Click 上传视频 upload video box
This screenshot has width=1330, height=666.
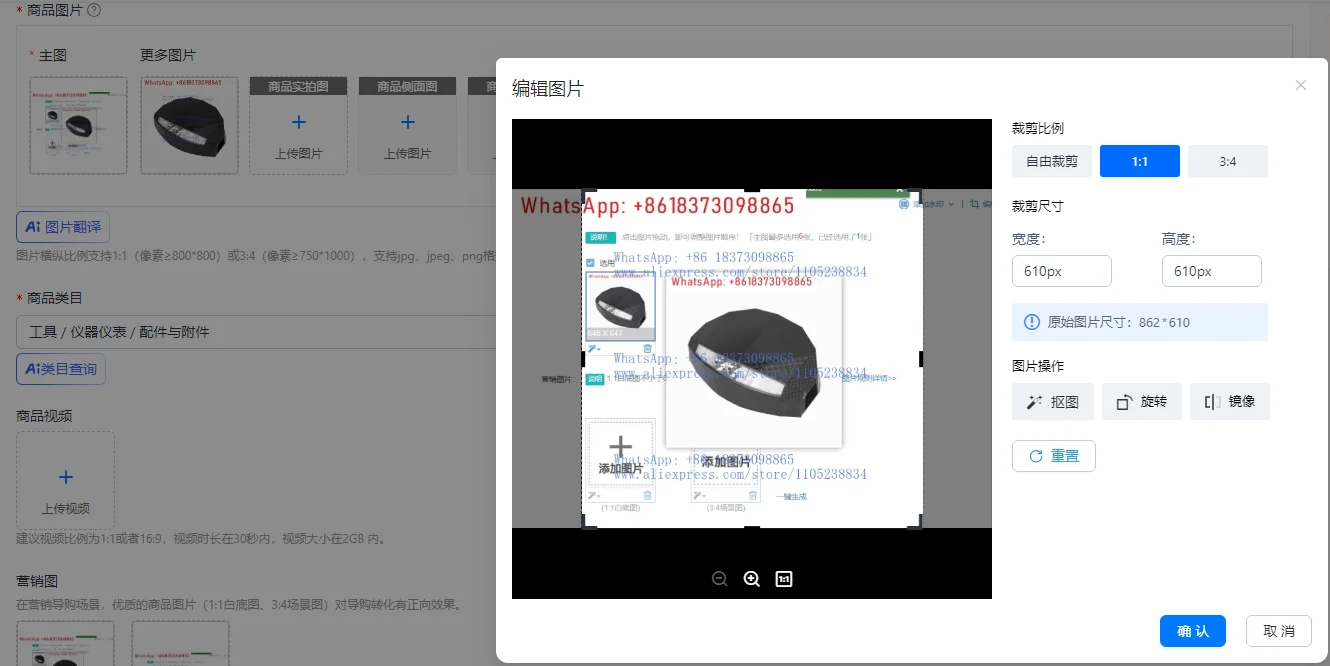66,480
